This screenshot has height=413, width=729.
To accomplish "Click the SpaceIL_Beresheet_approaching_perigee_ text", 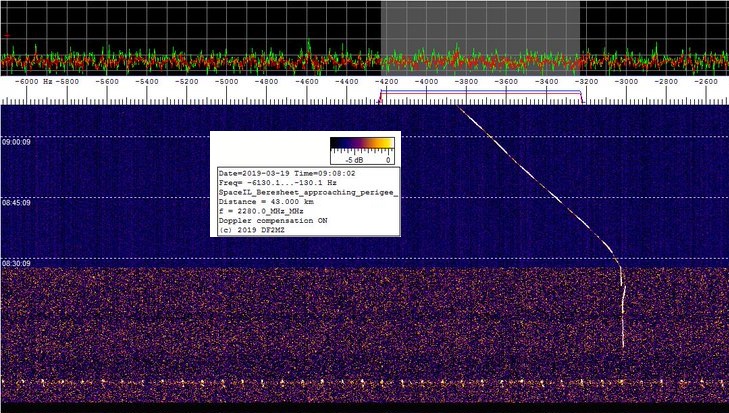I will [308, 192].
